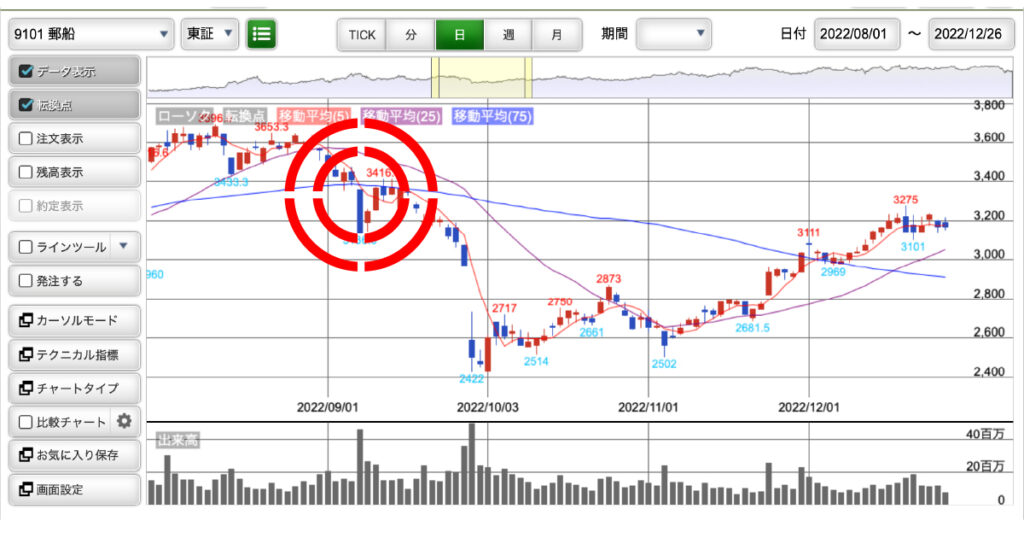
Task: Click the 40百万 volume axis label
Action: pos(985,434)
